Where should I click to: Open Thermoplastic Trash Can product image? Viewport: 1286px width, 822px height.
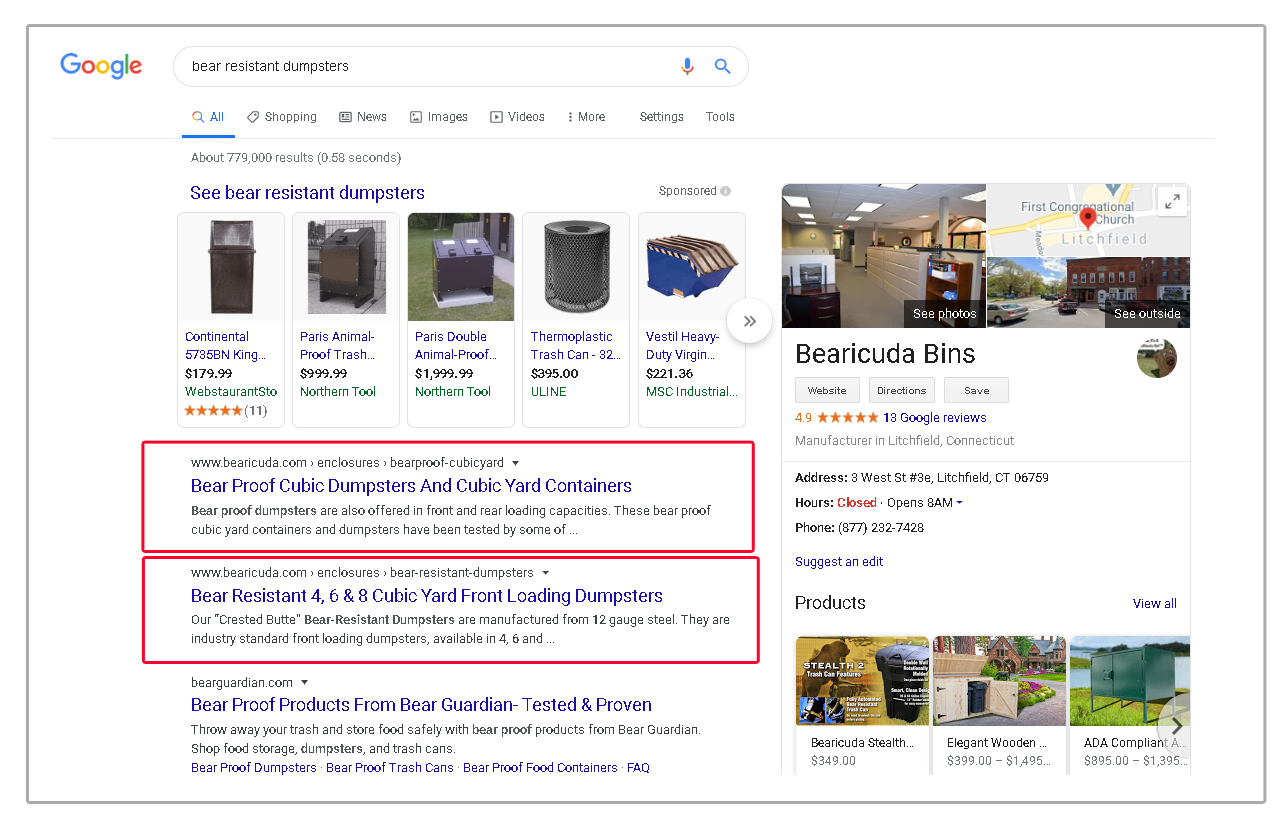576,267
